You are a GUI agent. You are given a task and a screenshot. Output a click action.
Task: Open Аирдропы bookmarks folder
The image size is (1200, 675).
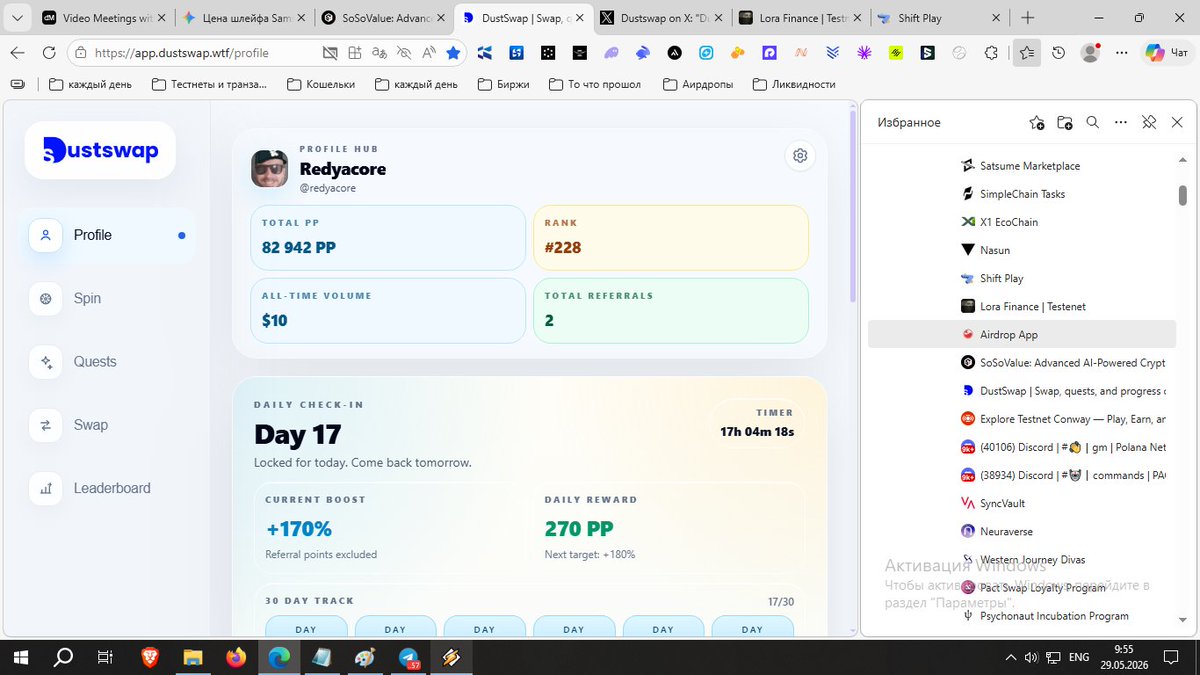(698, 84)
